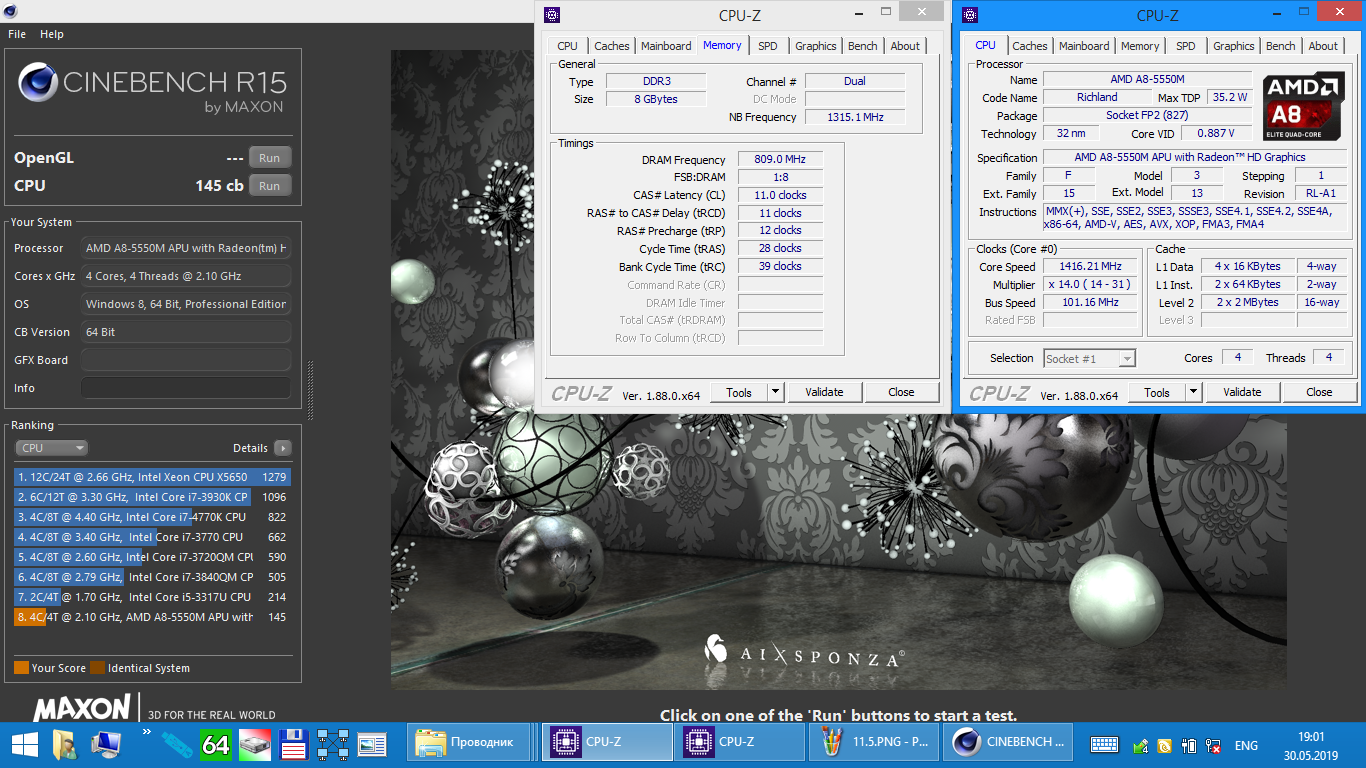Select the Intel Core i5-3317U ranking row

point(152,597)
